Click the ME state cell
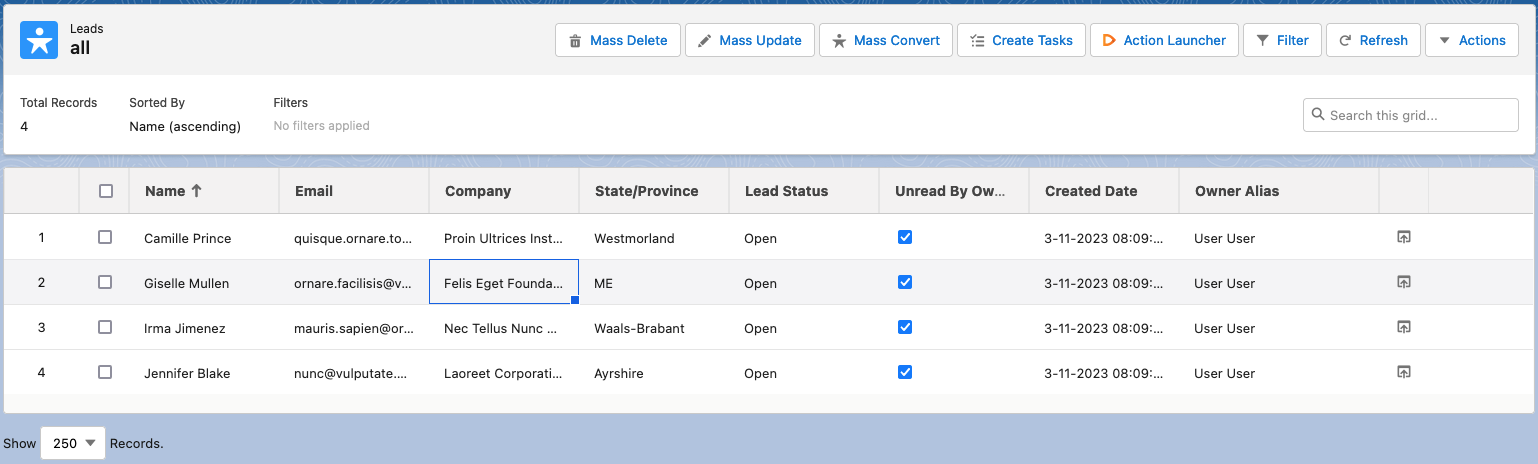 (x=654, y=283)
